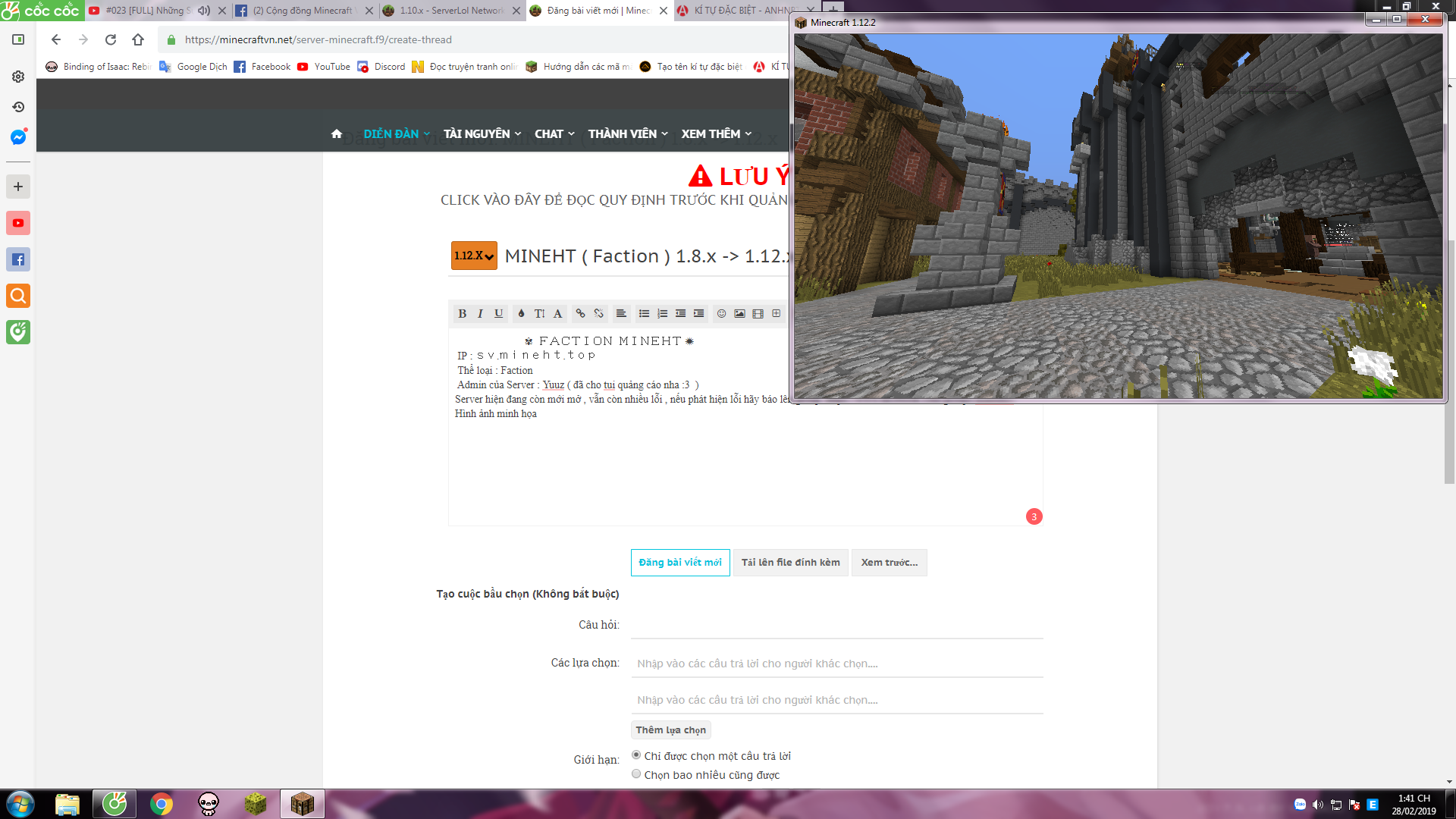Image resolution: width=1456 pixels, height=819 pixels.
Task: Select 'Chỉ được chọn một câu trả lời'
Action: (x=636, y=755)
